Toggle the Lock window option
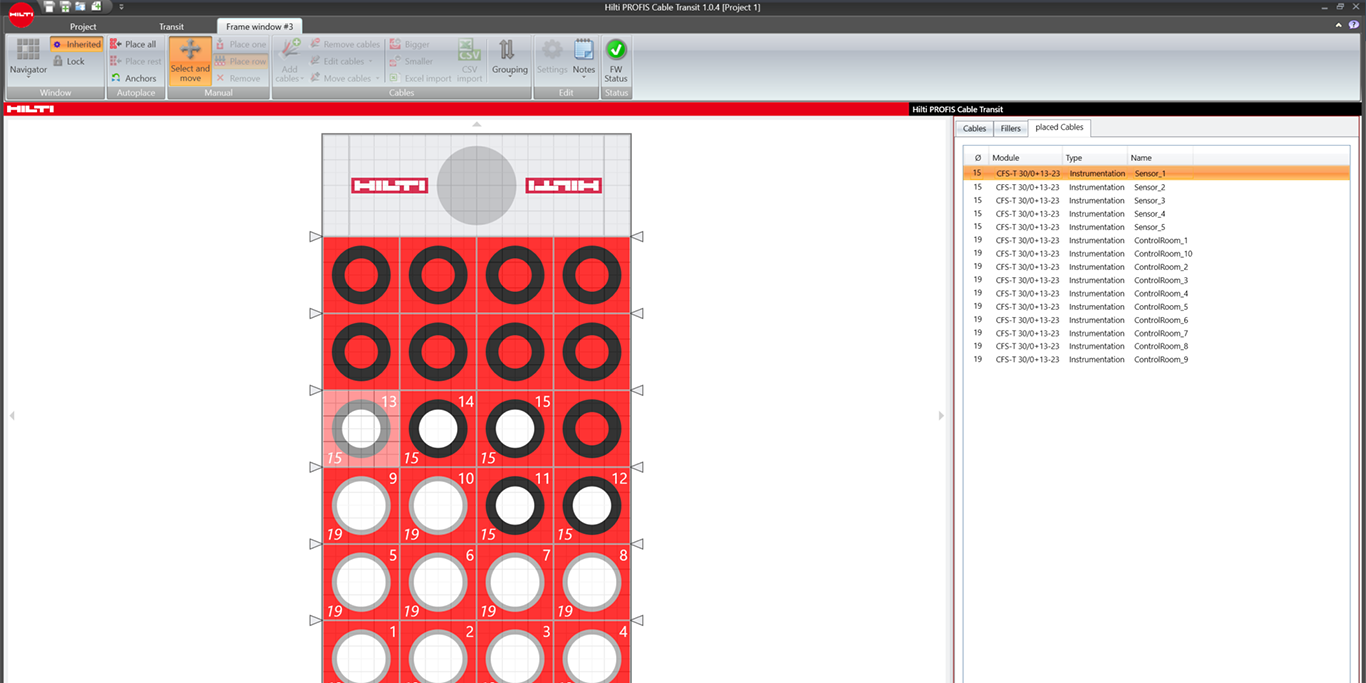 (69, 61)
